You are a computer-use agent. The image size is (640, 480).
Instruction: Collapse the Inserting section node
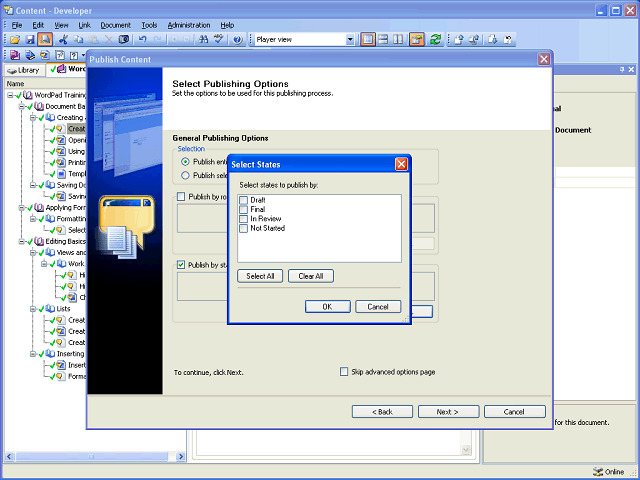coord(33,354)
